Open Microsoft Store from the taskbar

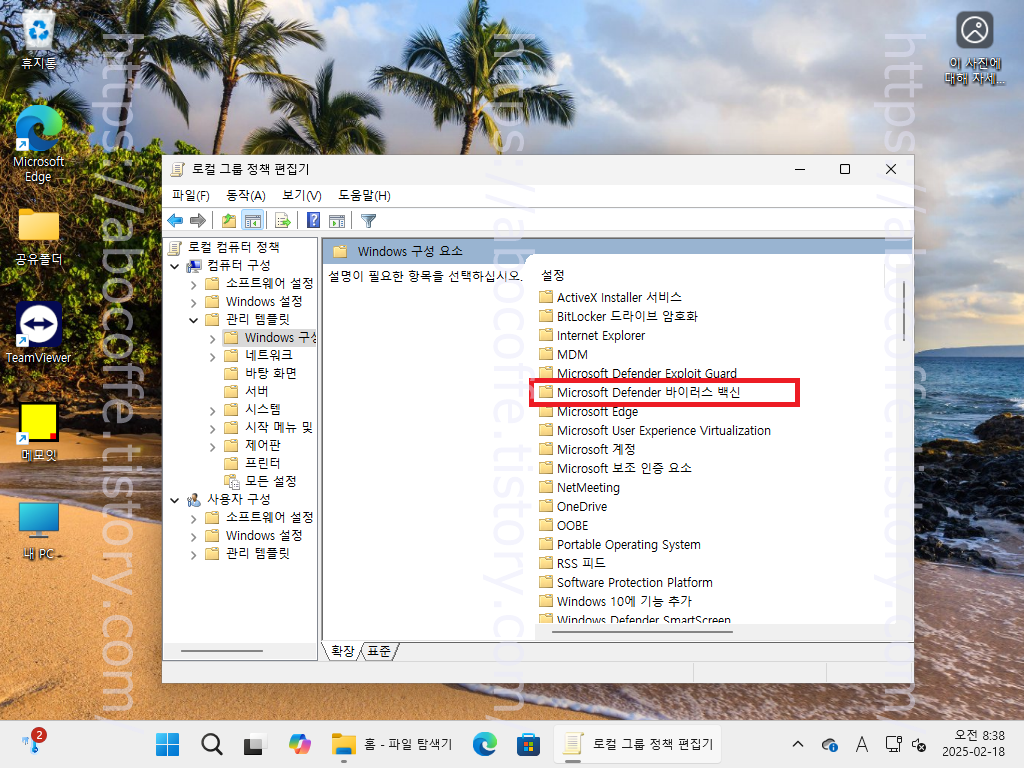coord(528,744)
